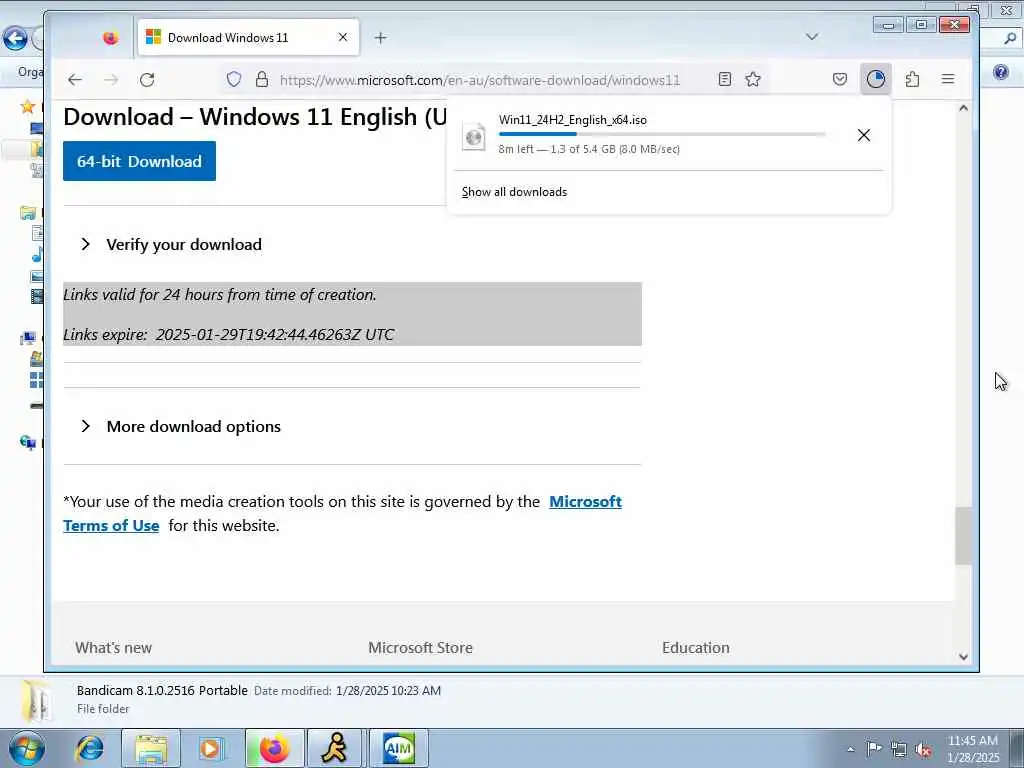Click the Firefox forward arrow button
This screenshot has height=768, width=1024.
(x=111, y=80)
